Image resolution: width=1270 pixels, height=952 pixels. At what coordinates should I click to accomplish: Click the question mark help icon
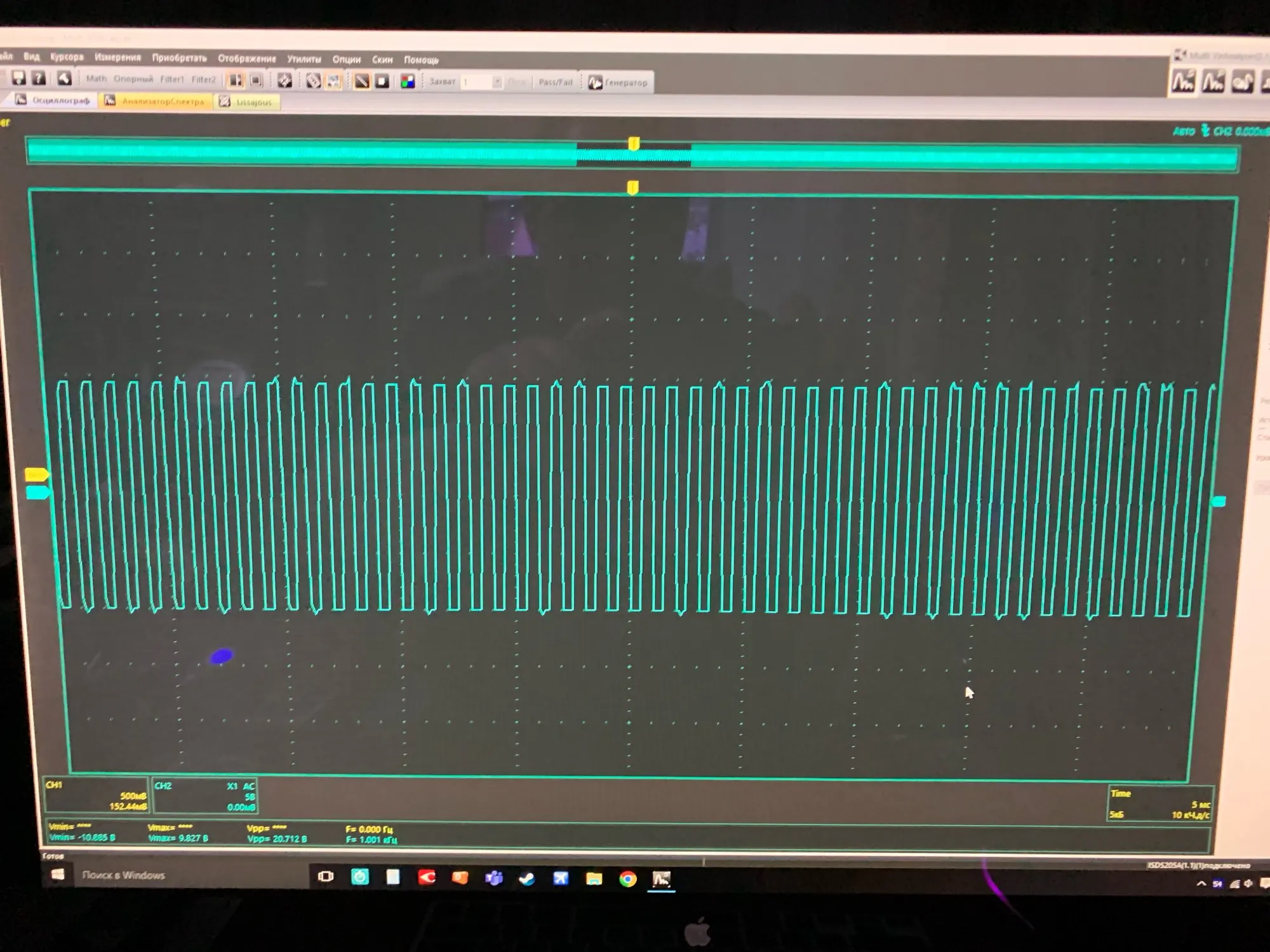tap(39, 78)
